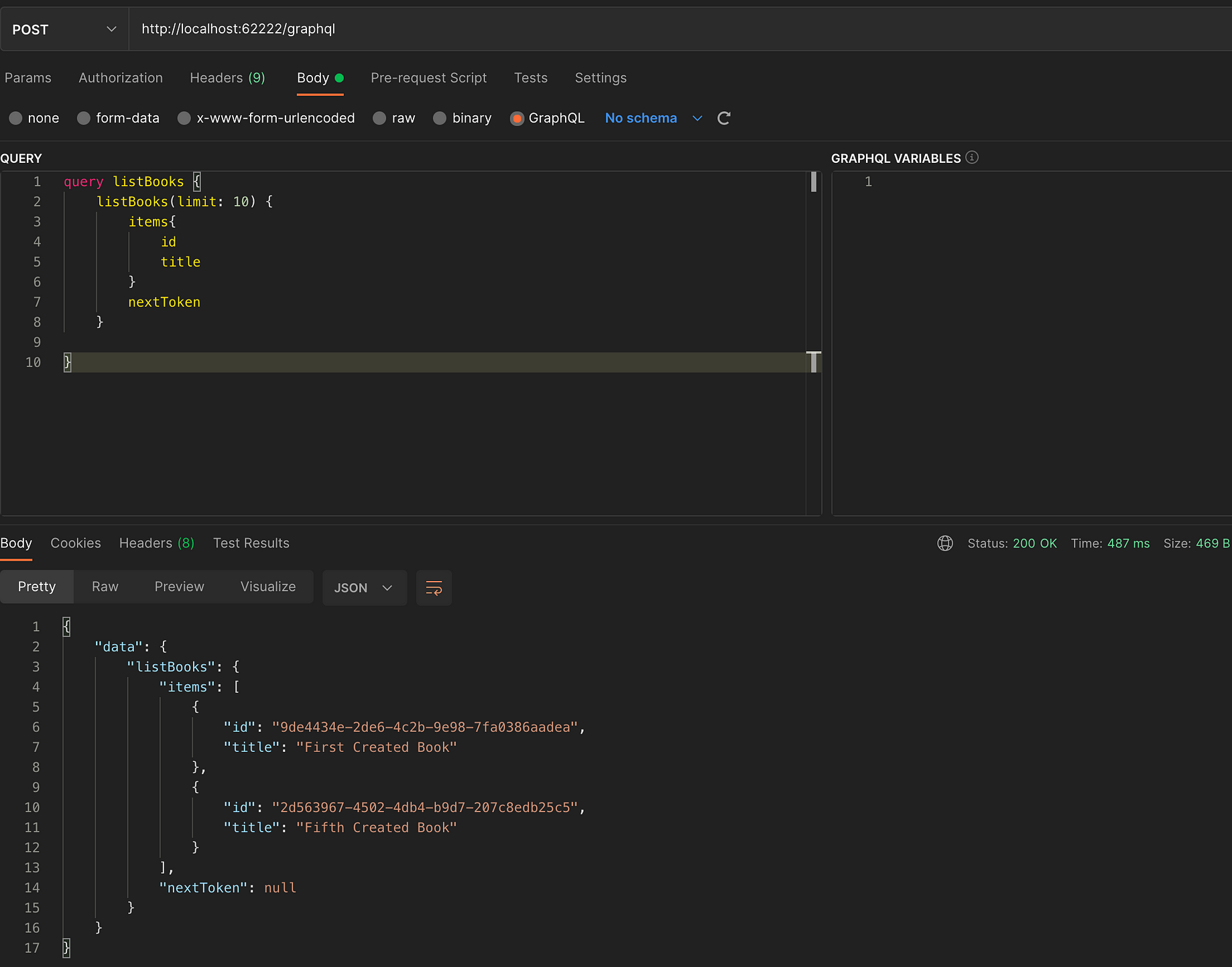Open the Test Results tab

click(251, 543)
